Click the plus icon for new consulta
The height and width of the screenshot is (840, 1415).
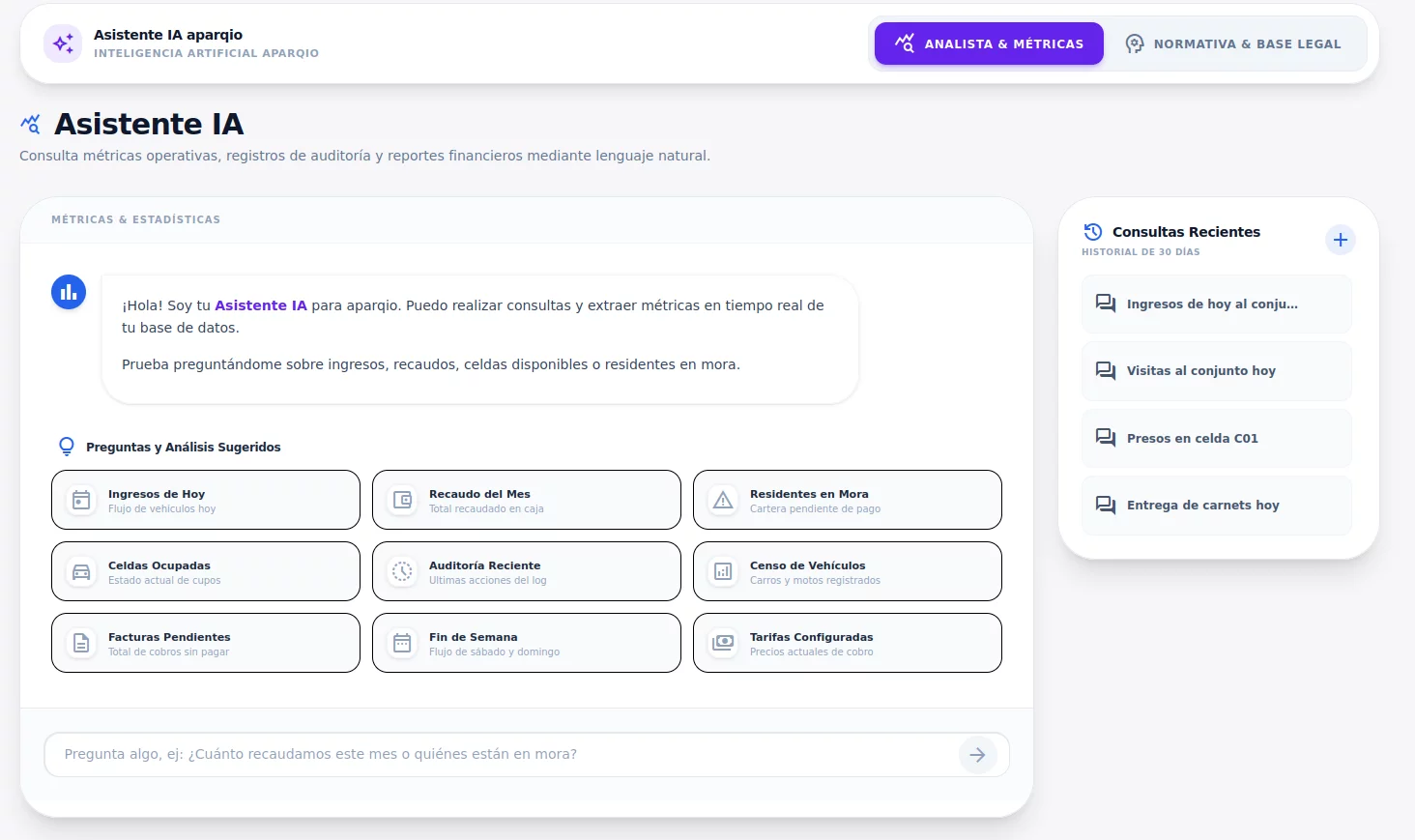pos(1340,240)
